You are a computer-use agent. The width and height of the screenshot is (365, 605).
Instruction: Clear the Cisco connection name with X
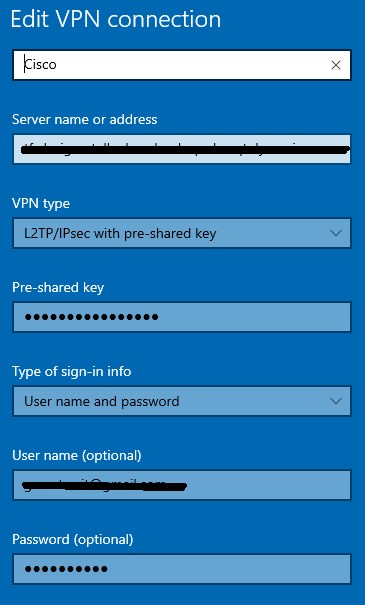pyautogui.click(x=336, y=65)
